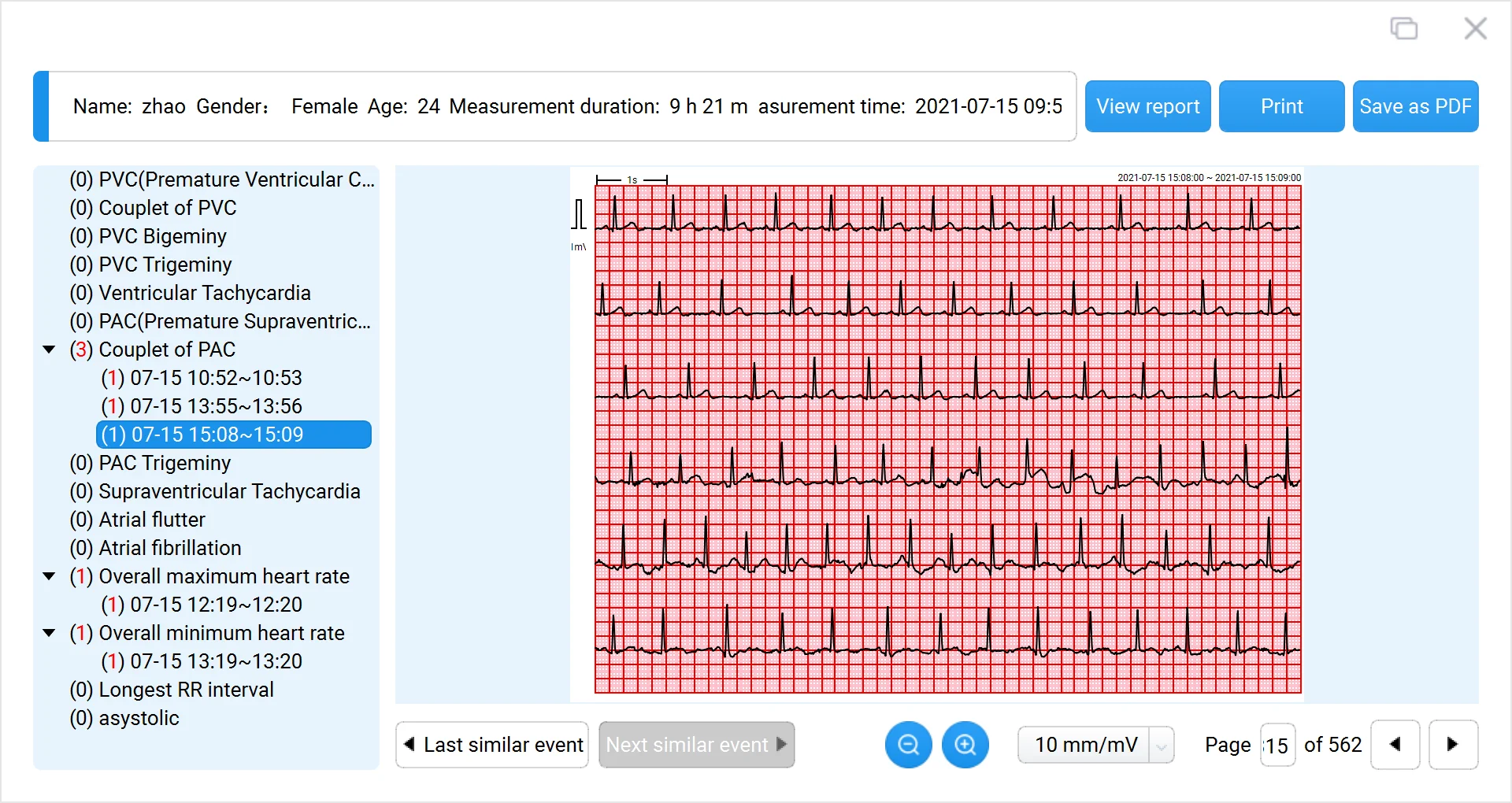Close the ECG event window

(1475, 29)
